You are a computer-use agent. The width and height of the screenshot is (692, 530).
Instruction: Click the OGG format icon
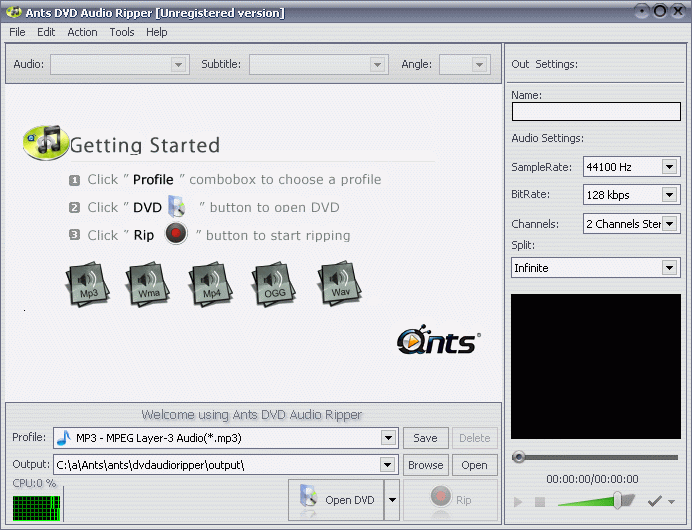tap(274, 284)
